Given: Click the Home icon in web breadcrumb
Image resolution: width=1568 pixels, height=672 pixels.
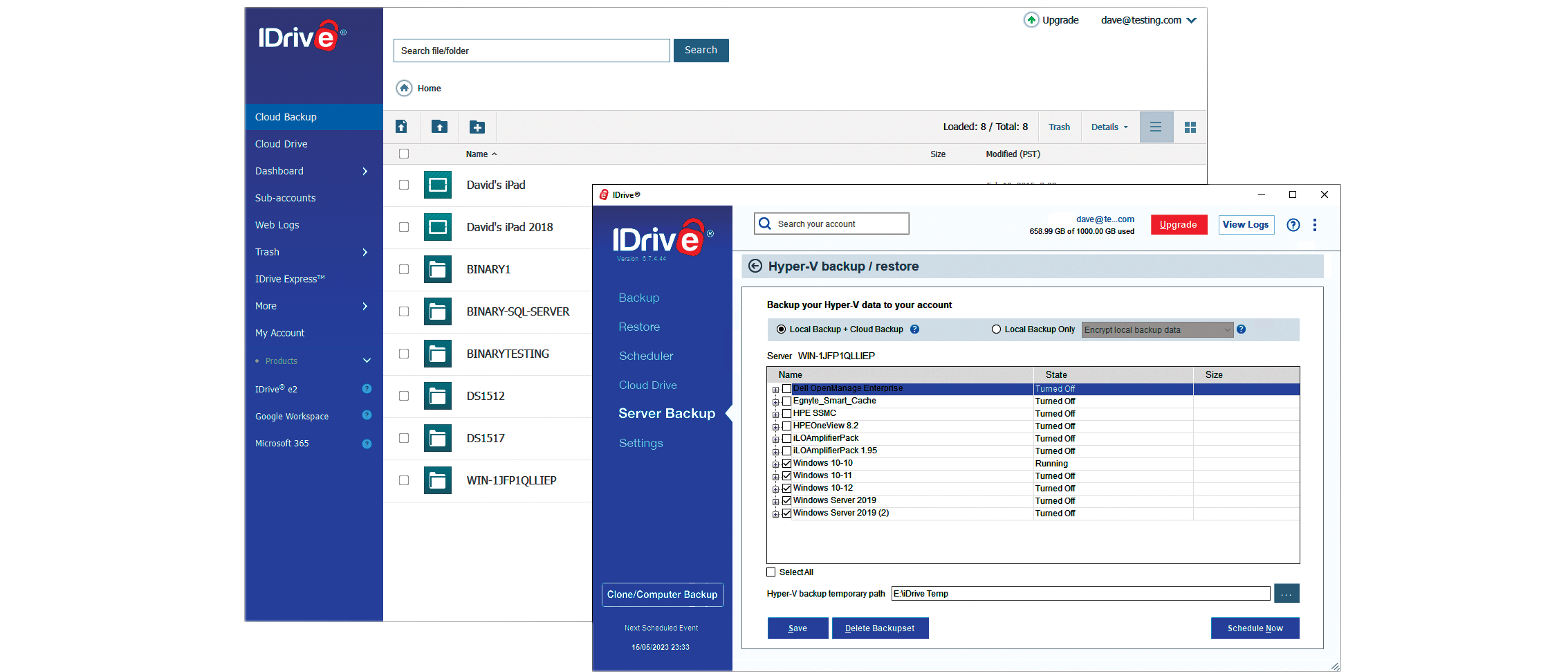Looking at the screenshot, I should point(404,88).
